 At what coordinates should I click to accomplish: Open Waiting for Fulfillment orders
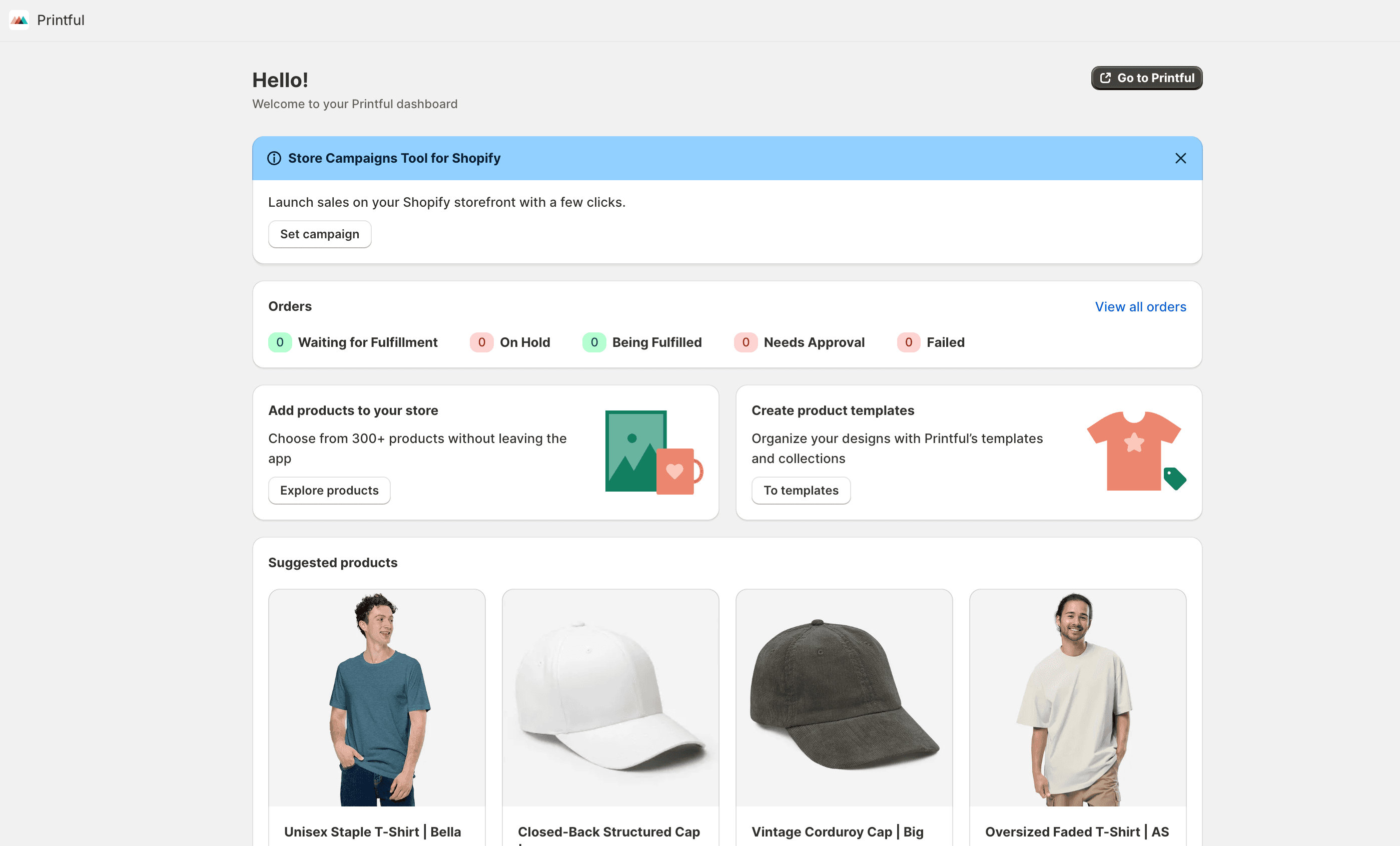point(368,342)
